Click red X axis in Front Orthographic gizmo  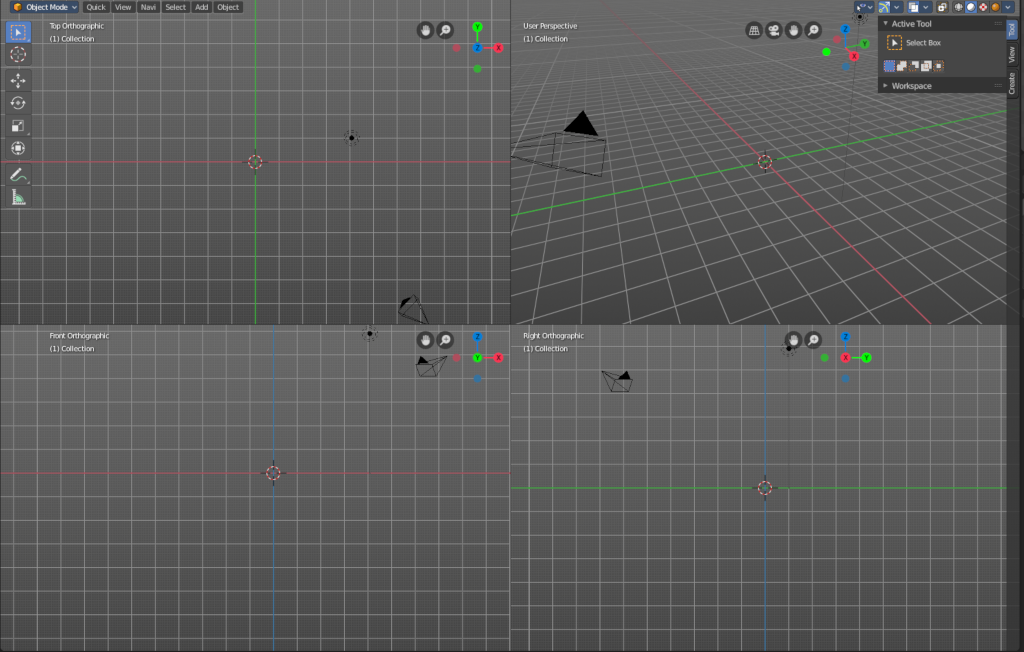coord(498,357)
